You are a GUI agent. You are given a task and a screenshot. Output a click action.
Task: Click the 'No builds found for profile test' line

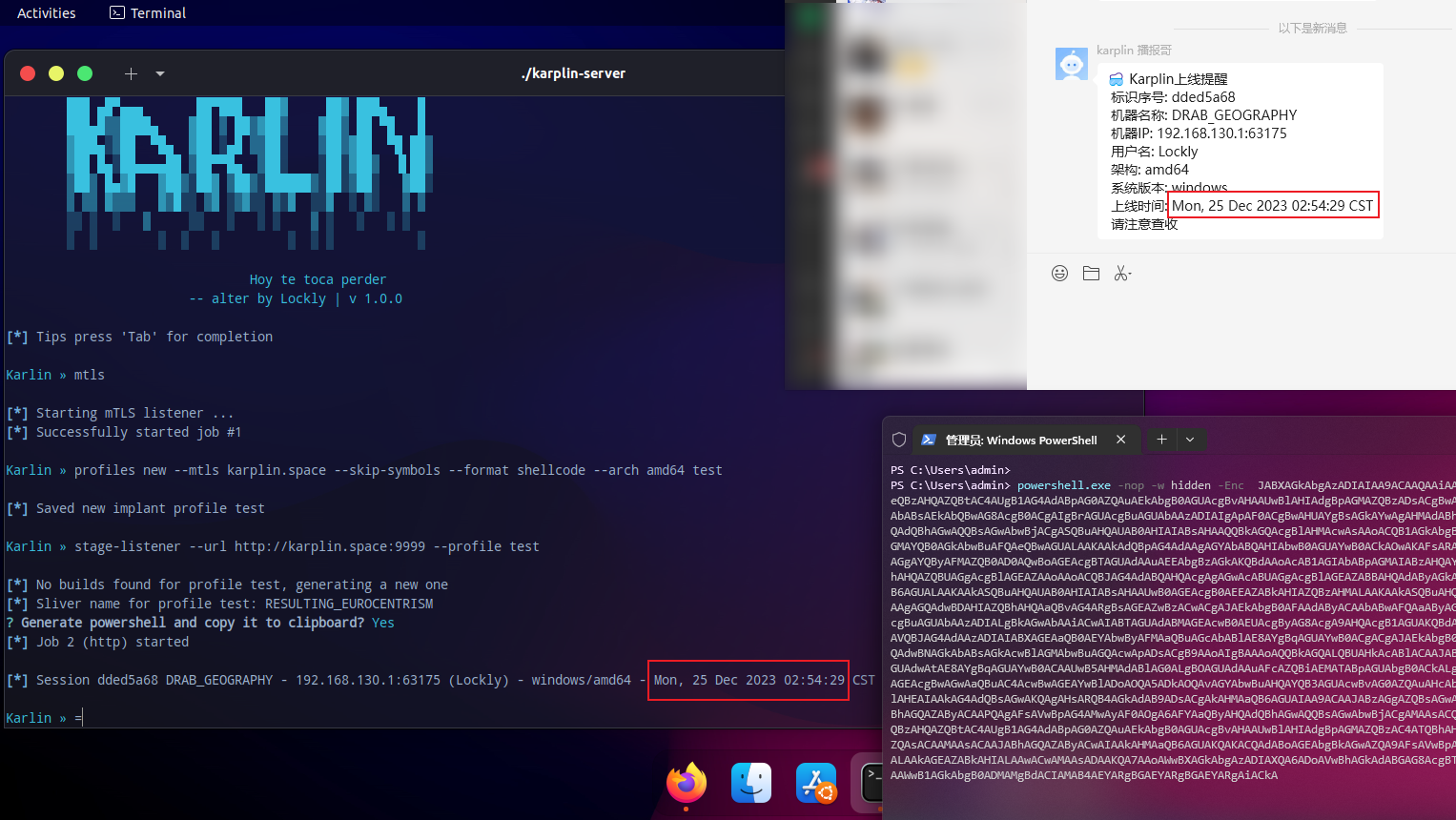pos(227,584)
